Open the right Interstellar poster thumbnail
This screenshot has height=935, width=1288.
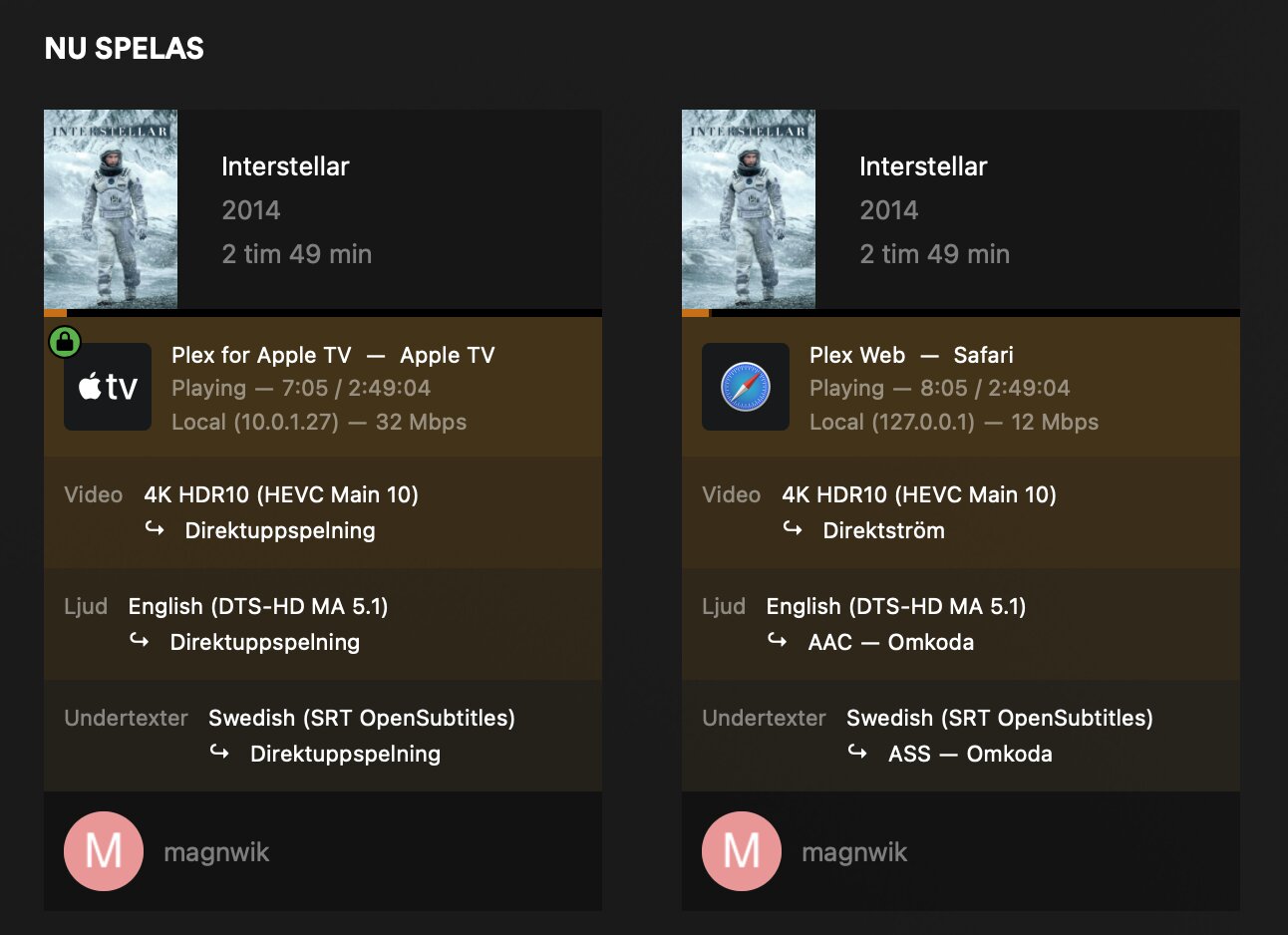(x=749, y=209)
